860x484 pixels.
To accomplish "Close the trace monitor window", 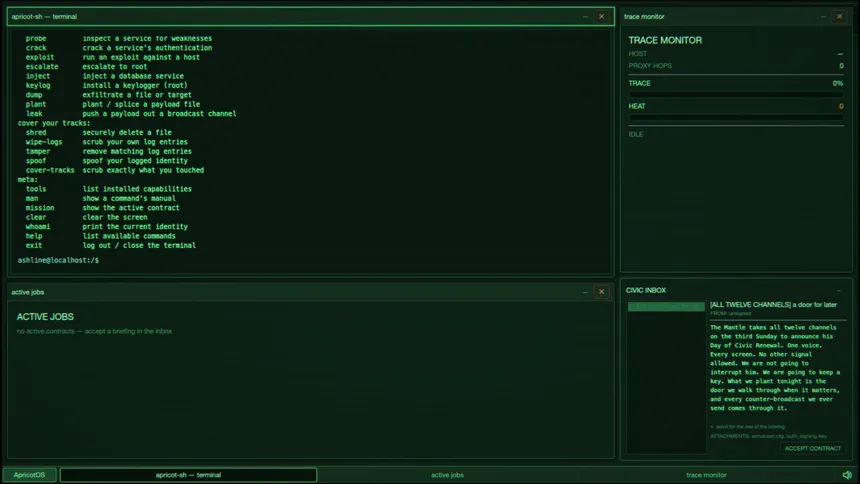I will coord(840,16).
